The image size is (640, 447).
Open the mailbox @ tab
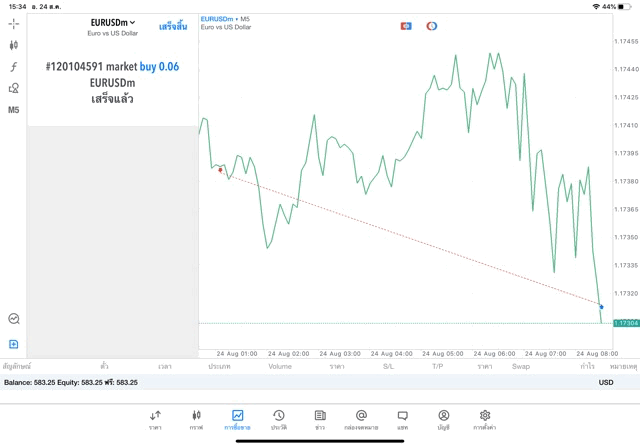361,420
